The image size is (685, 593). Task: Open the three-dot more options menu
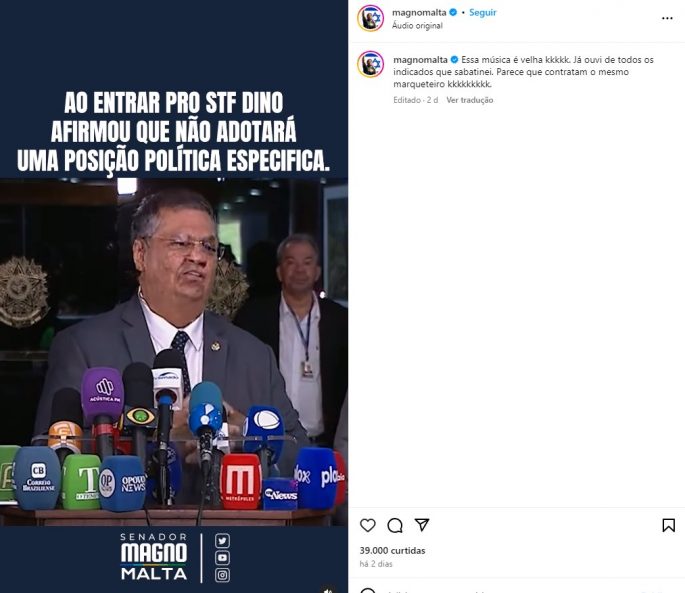pyautogui.click(x=667, y=18)
